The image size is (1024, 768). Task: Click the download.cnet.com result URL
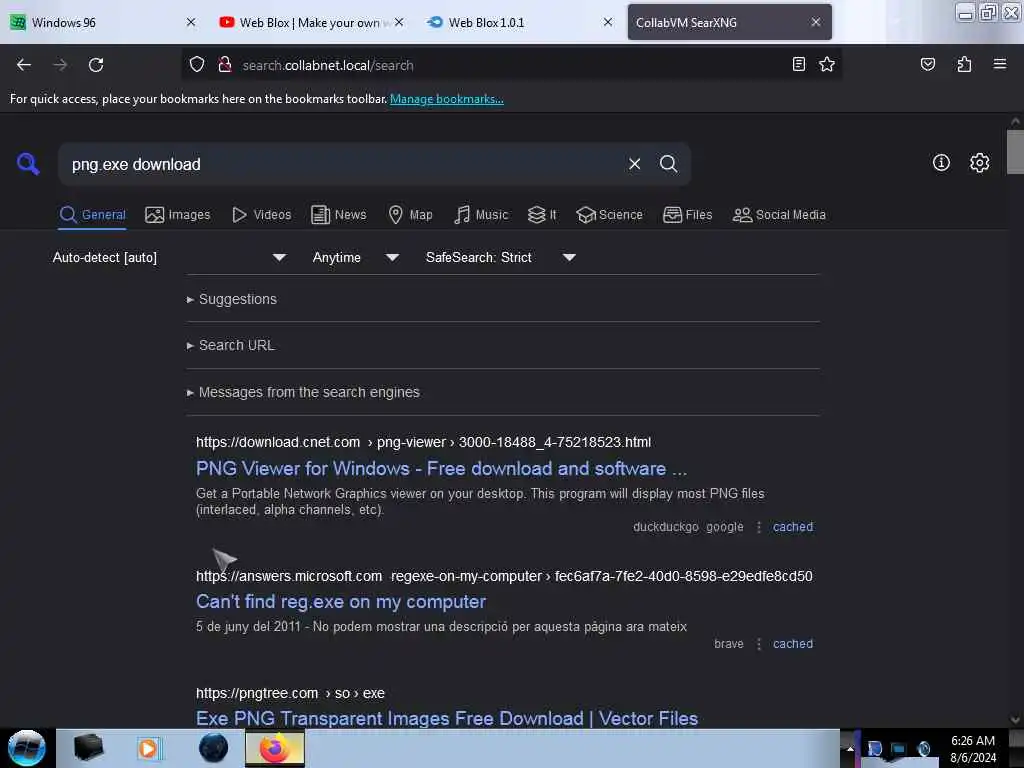(x=423, y=442)
